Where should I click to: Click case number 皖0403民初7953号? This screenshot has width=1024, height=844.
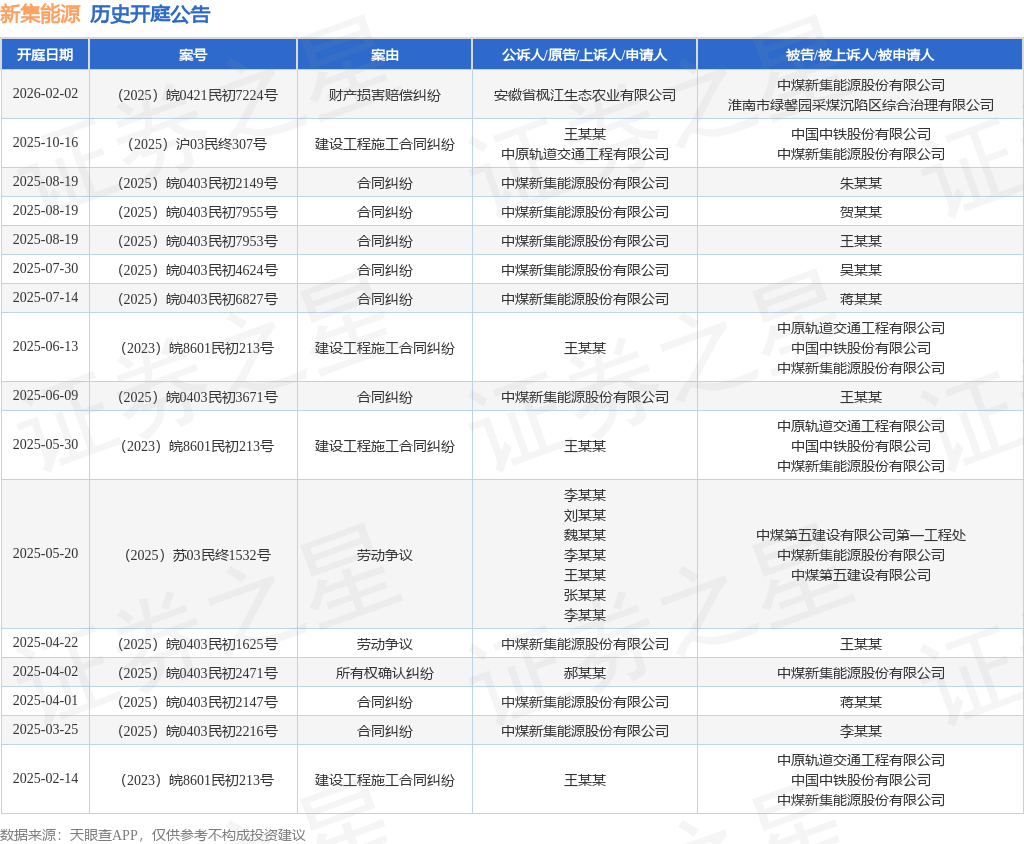point(197,241)
